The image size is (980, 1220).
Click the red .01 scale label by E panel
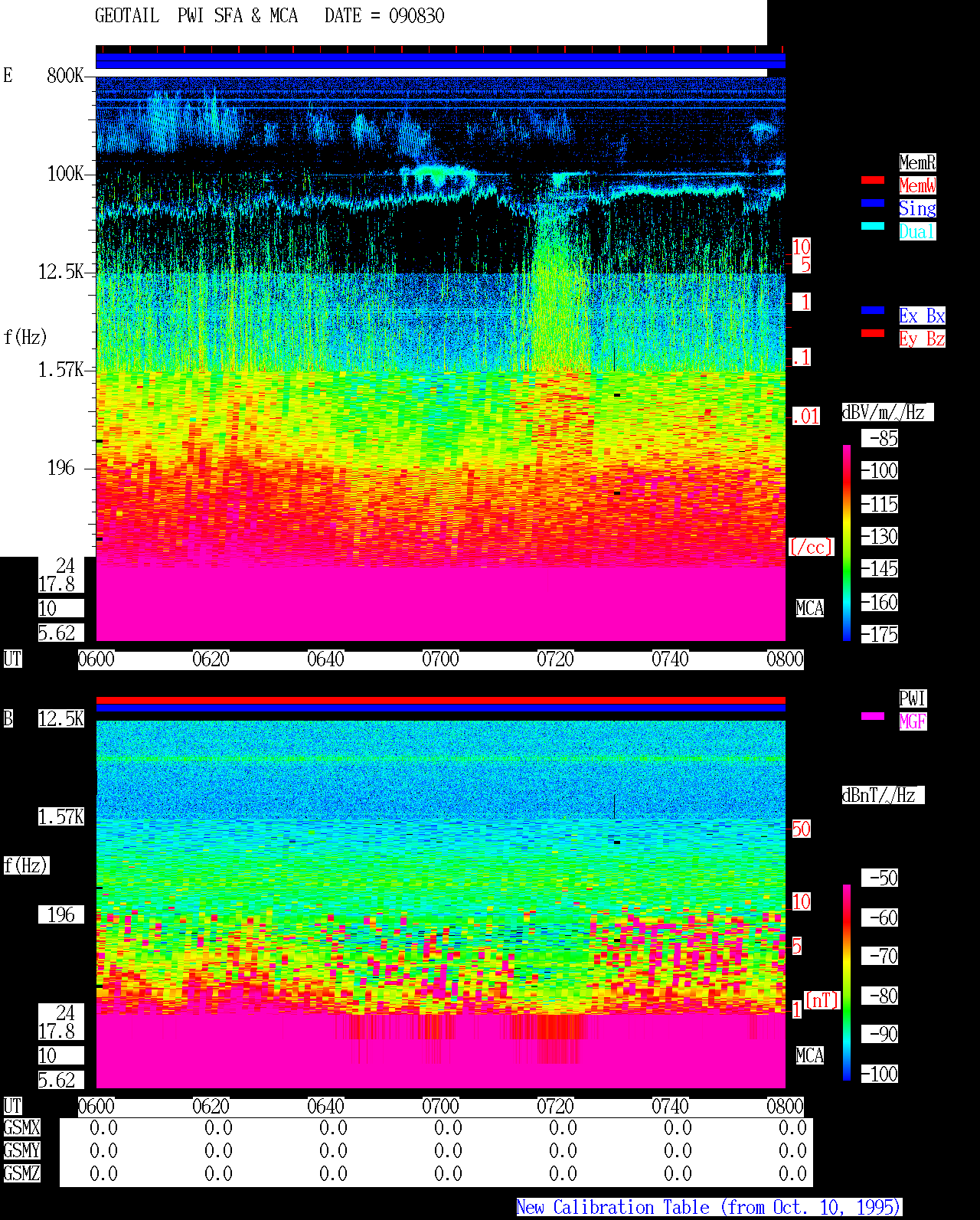[805, 417]
